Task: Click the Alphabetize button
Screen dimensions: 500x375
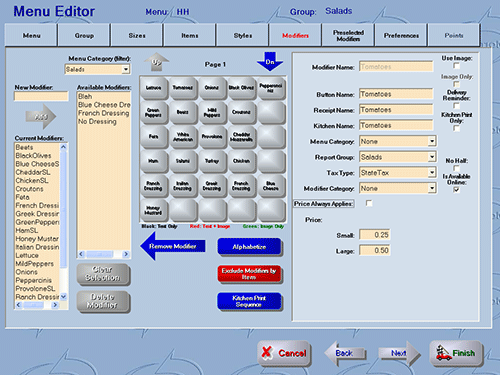Action: (249, 247)
